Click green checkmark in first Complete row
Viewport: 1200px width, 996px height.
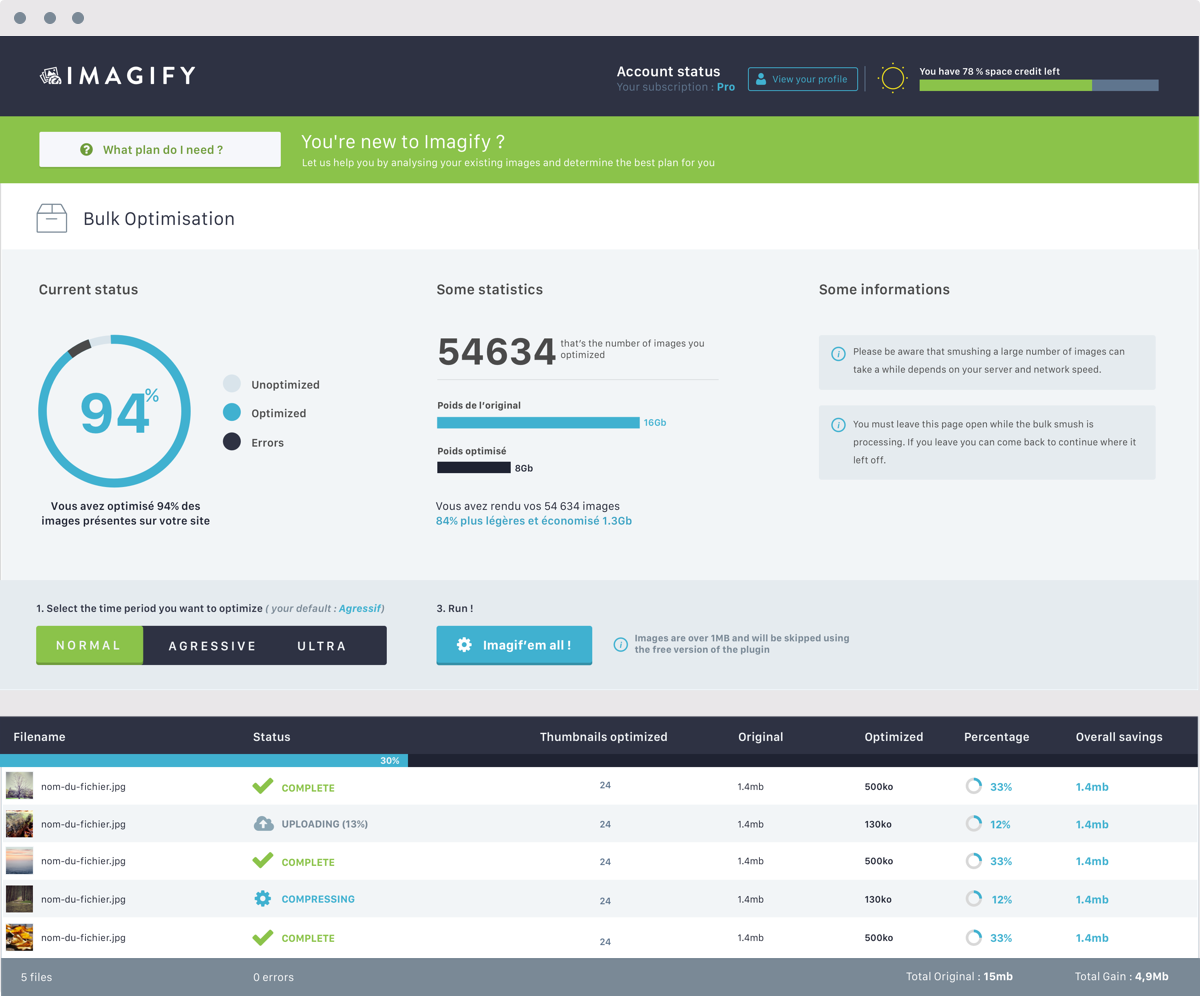[x=263, y=787]
